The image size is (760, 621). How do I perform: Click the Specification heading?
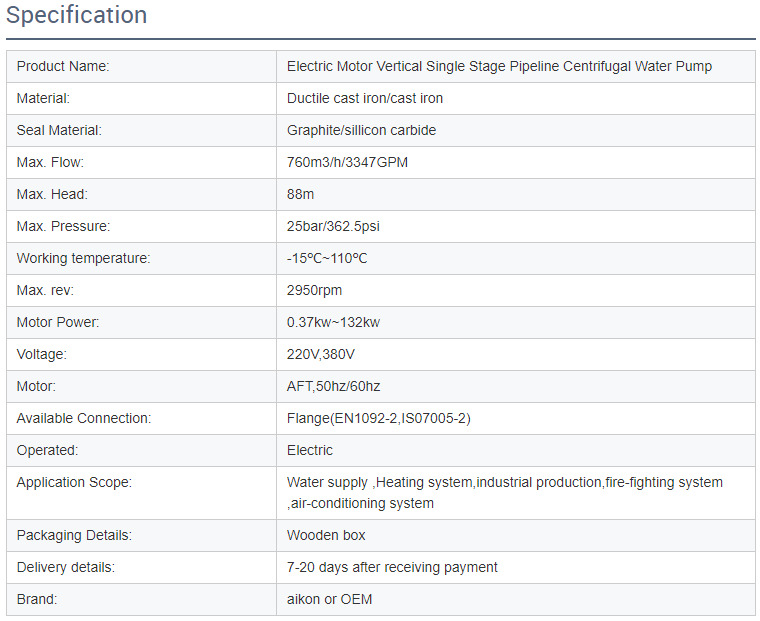point(77,15)
